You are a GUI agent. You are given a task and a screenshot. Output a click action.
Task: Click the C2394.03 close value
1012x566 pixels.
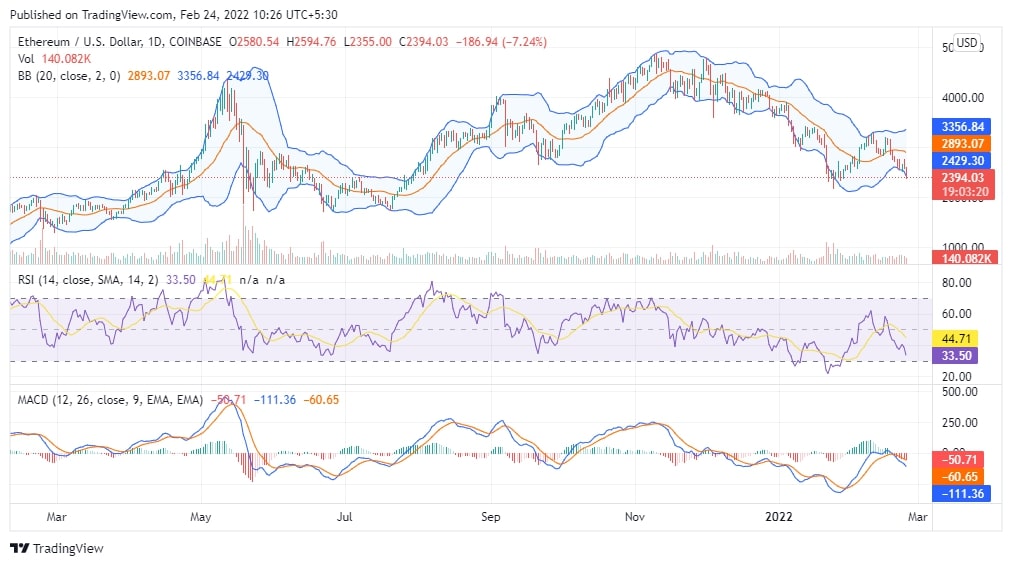click(423, 42)
